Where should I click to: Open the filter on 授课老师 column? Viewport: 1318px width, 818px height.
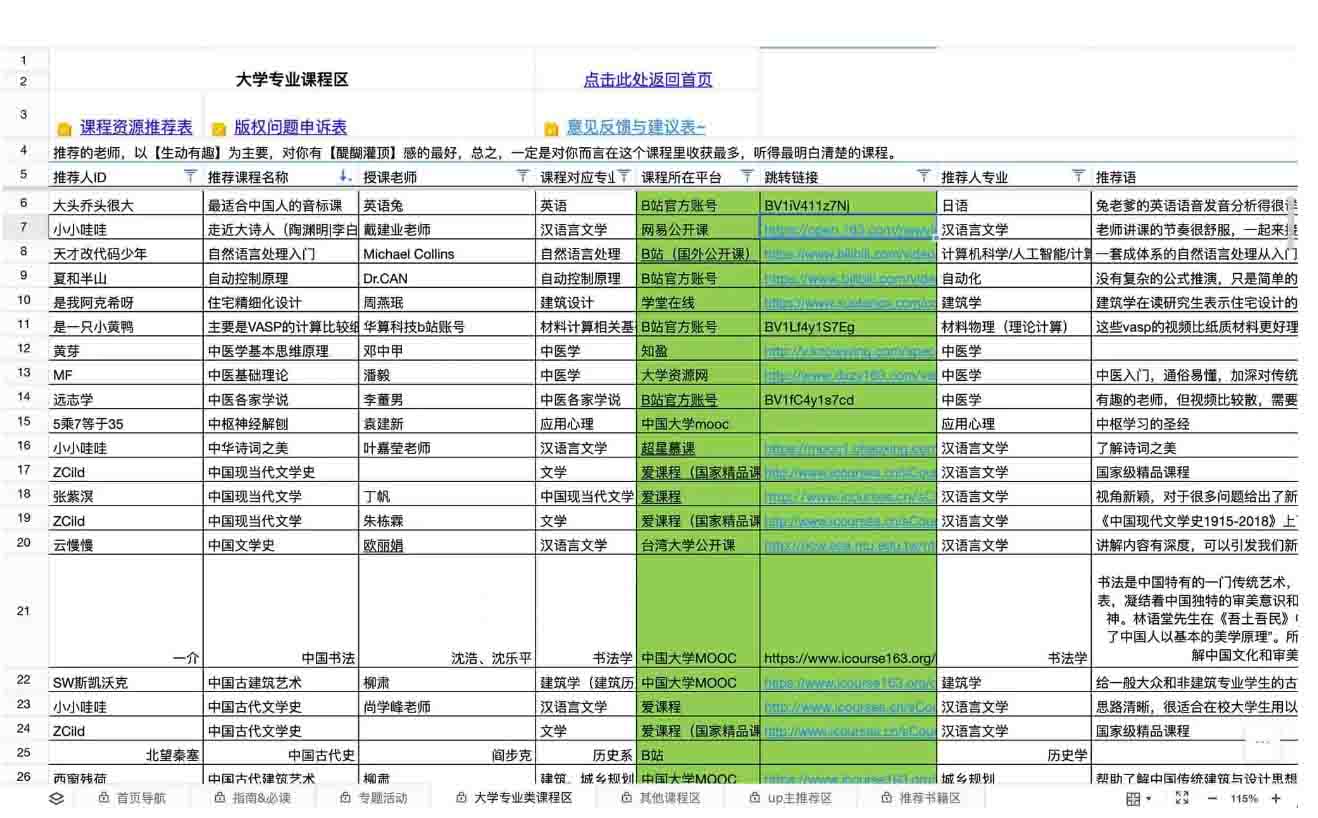522,176
